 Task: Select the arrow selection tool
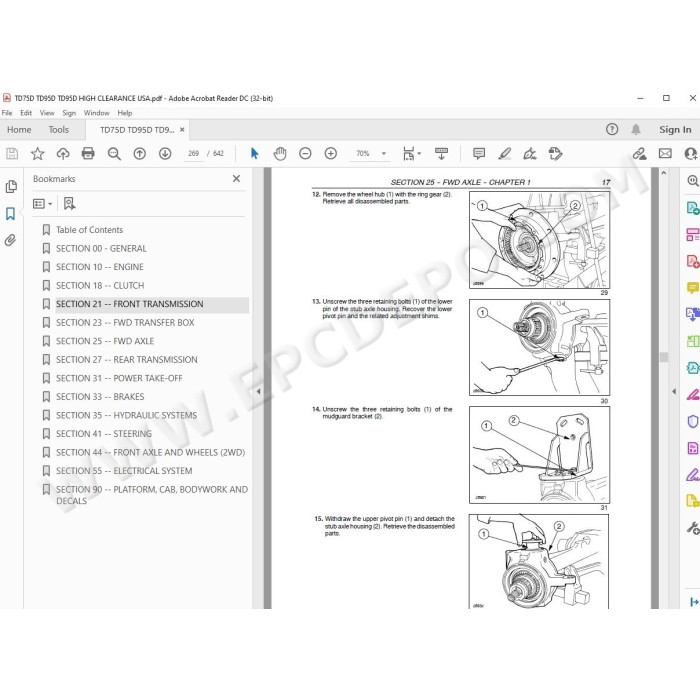(254, 154)
